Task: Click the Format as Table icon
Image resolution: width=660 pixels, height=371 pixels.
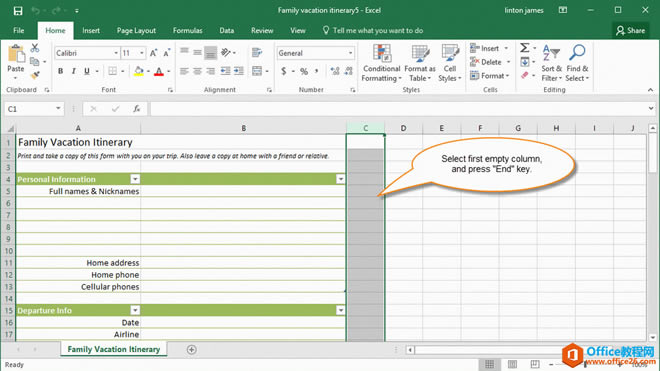Action: click(420, 63)
